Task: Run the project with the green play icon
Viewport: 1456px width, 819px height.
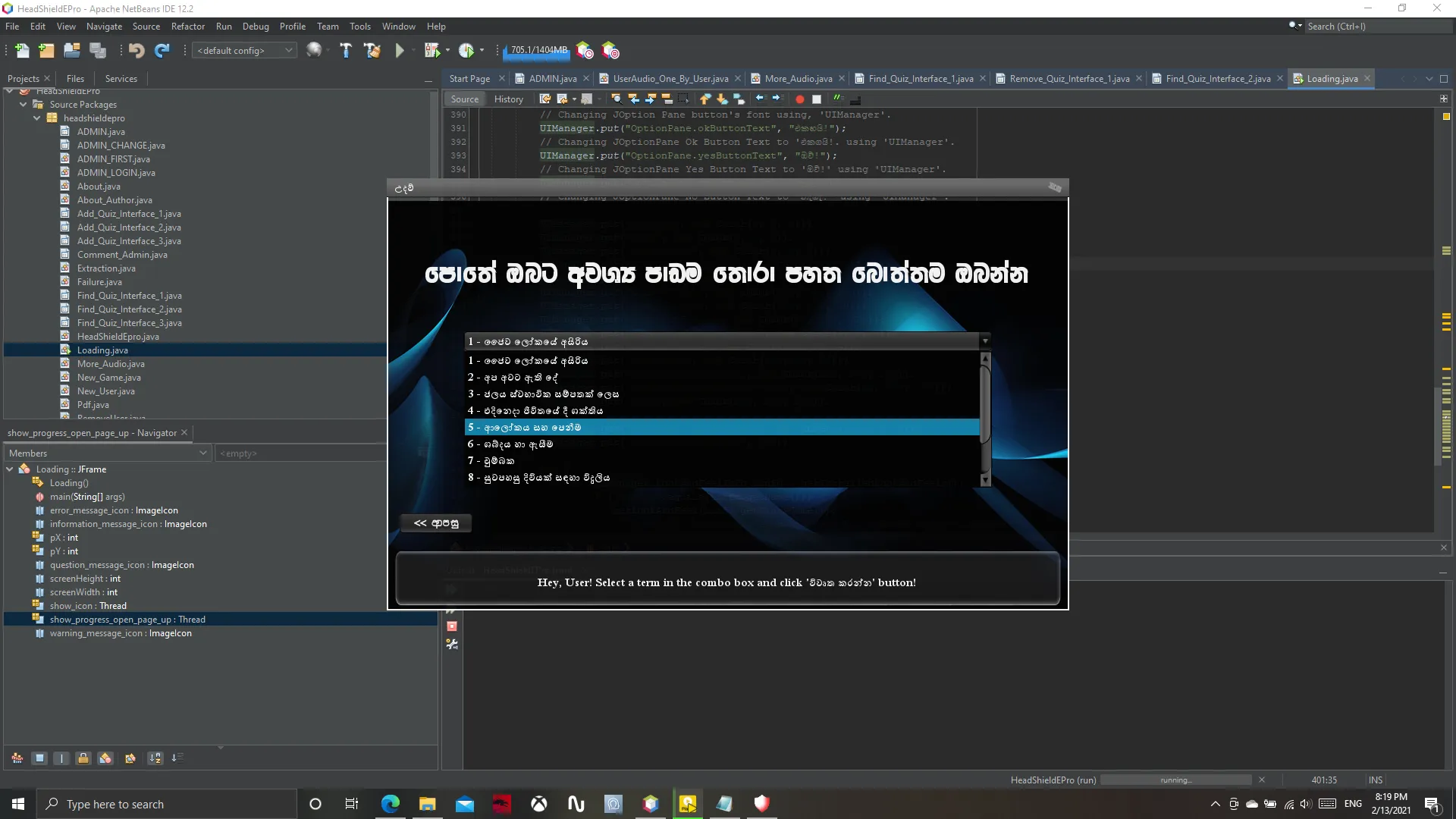Action: click(x=400, y=51)
